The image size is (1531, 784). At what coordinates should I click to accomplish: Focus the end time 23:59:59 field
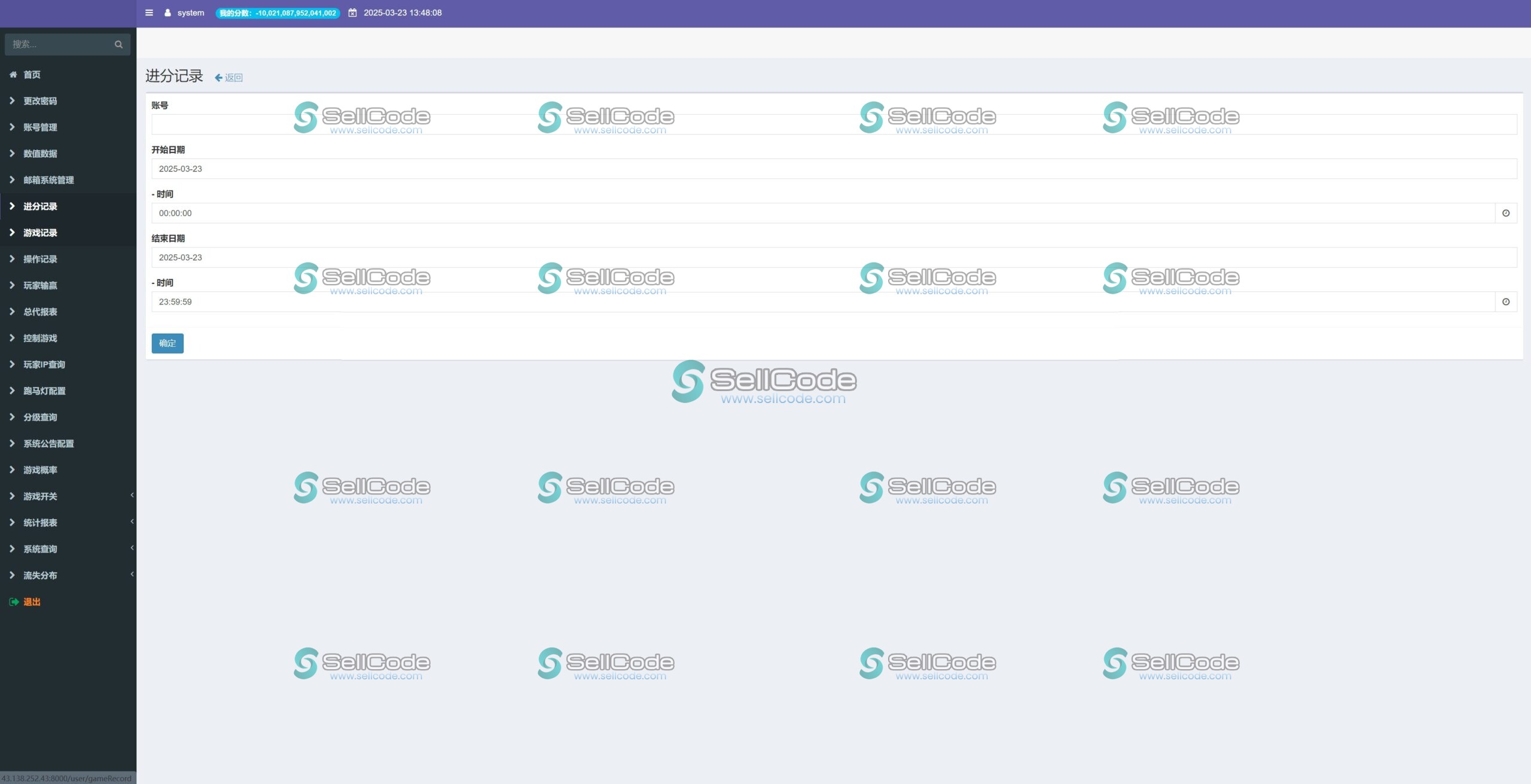(824, 301)
